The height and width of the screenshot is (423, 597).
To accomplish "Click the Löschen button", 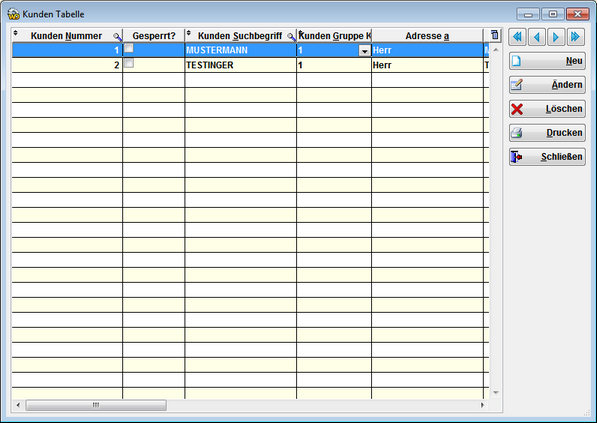I will click(x=547, y=109).
